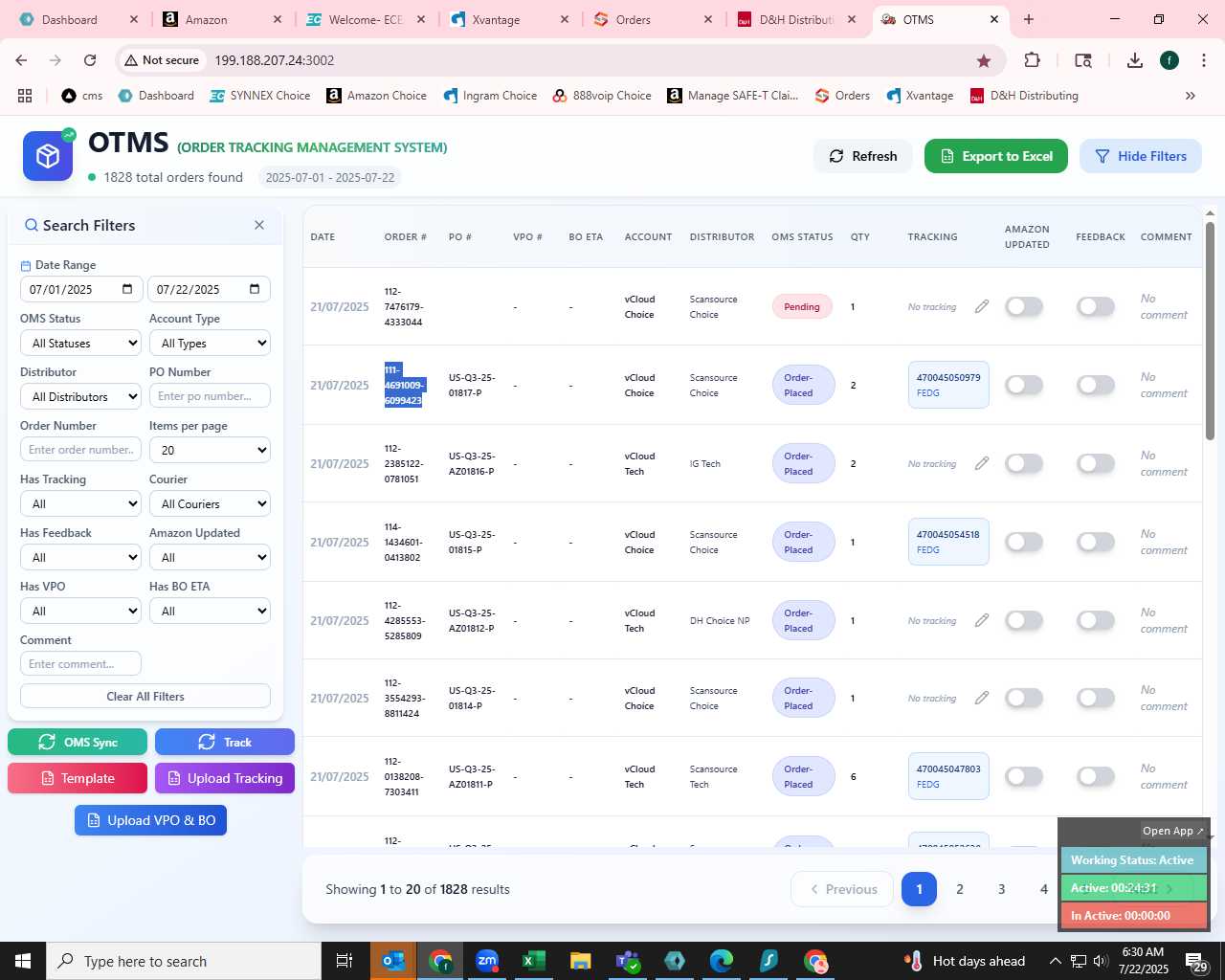
Task: Open the OMS Status All Statuses dropdown
Action: (x=80, y=343)
